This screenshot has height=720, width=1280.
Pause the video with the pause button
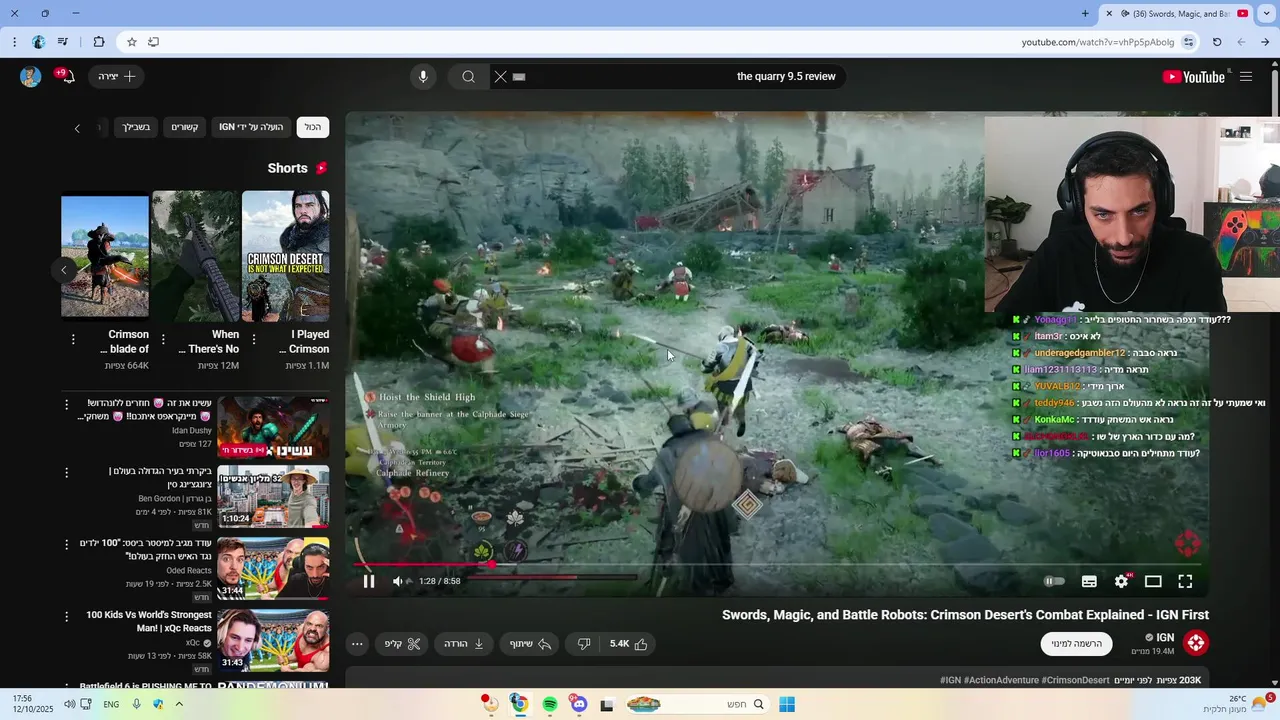click(x=368, y=581)
